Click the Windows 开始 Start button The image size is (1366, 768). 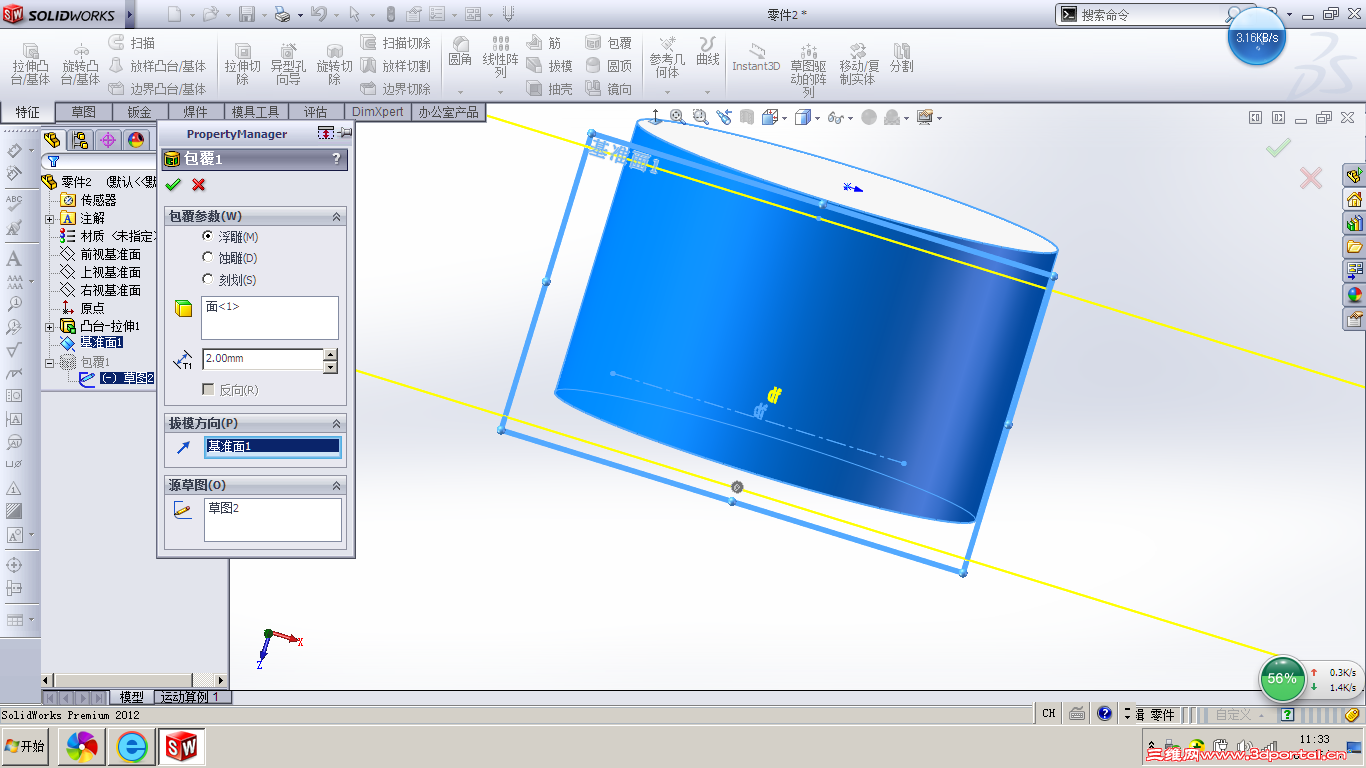25,746
